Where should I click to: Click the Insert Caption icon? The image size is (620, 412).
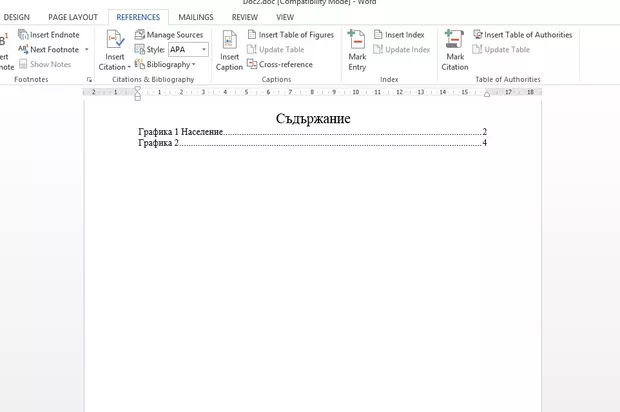[x=229, y=40]
